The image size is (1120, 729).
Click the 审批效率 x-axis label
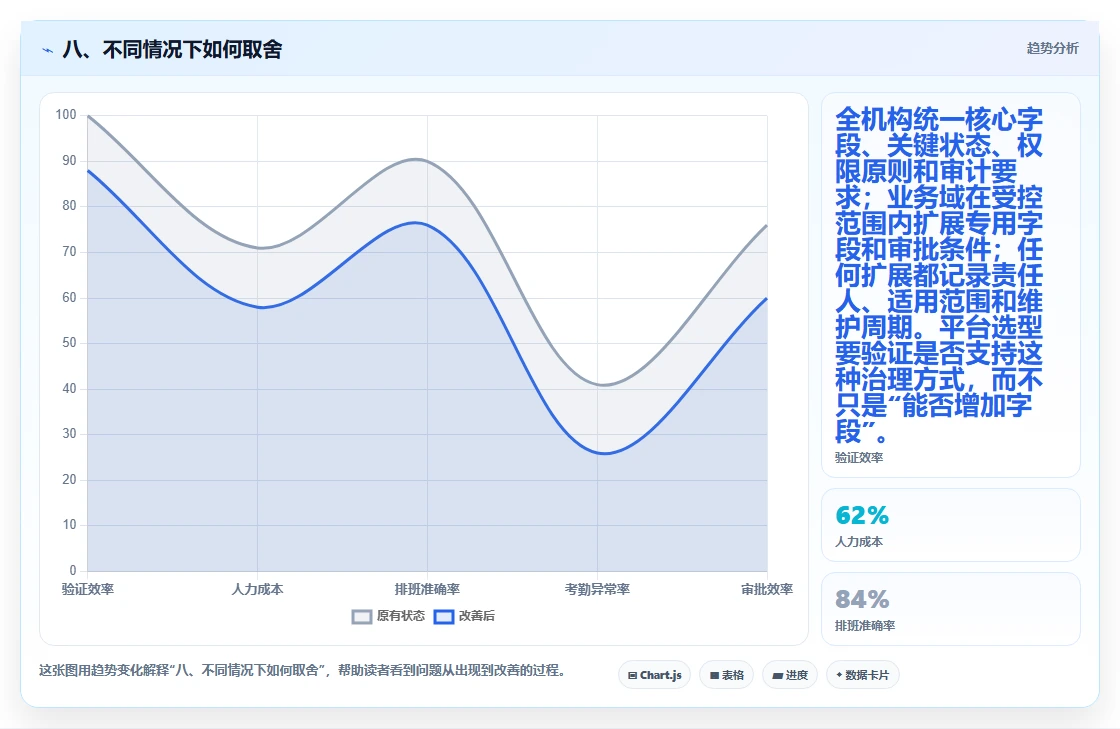click(766, 590)
